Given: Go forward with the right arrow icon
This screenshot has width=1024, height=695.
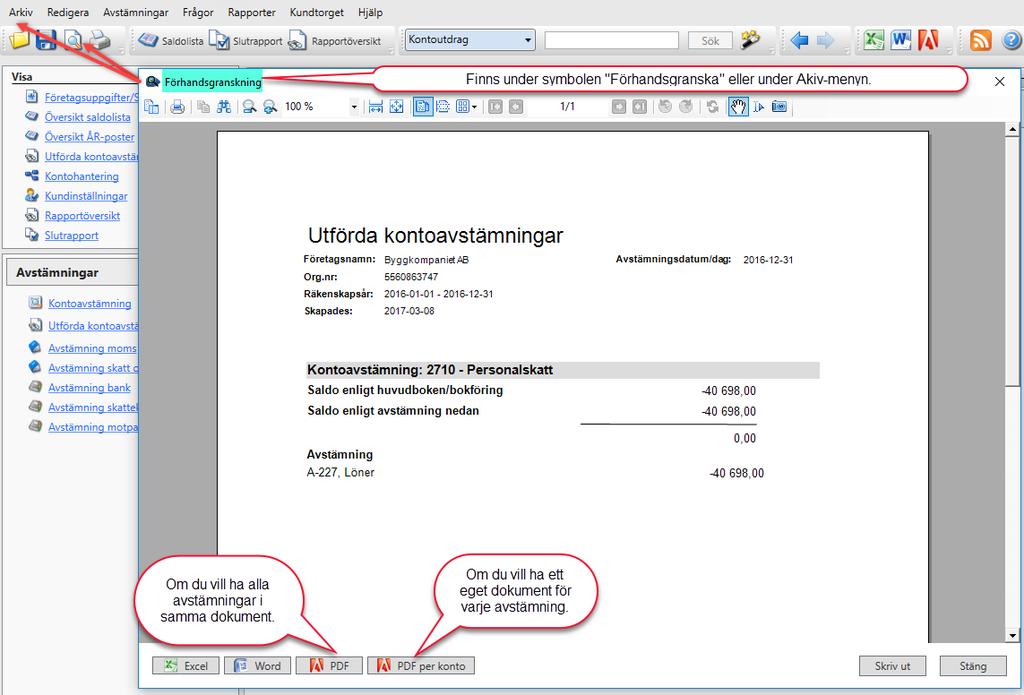Looking at the screenshot, I should [825, 40].
